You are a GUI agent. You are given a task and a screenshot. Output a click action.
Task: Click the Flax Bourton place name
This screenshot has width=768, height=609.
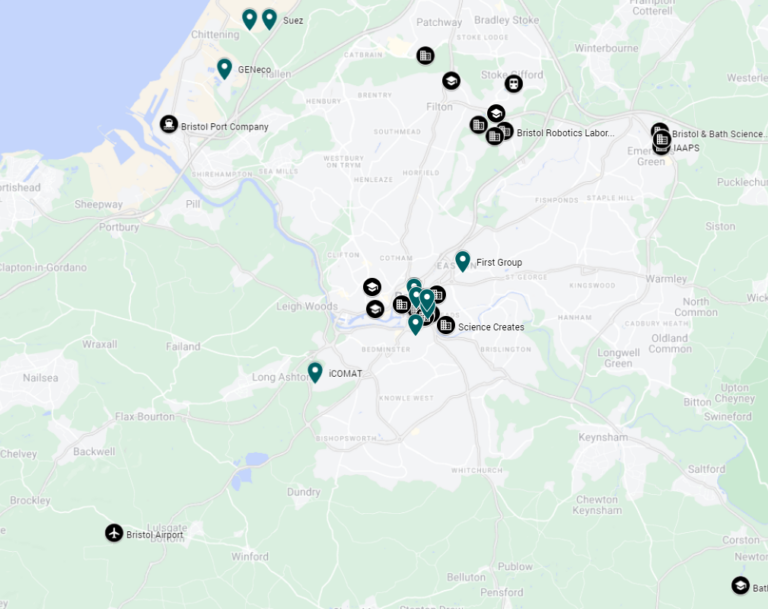tap(145, 416)
